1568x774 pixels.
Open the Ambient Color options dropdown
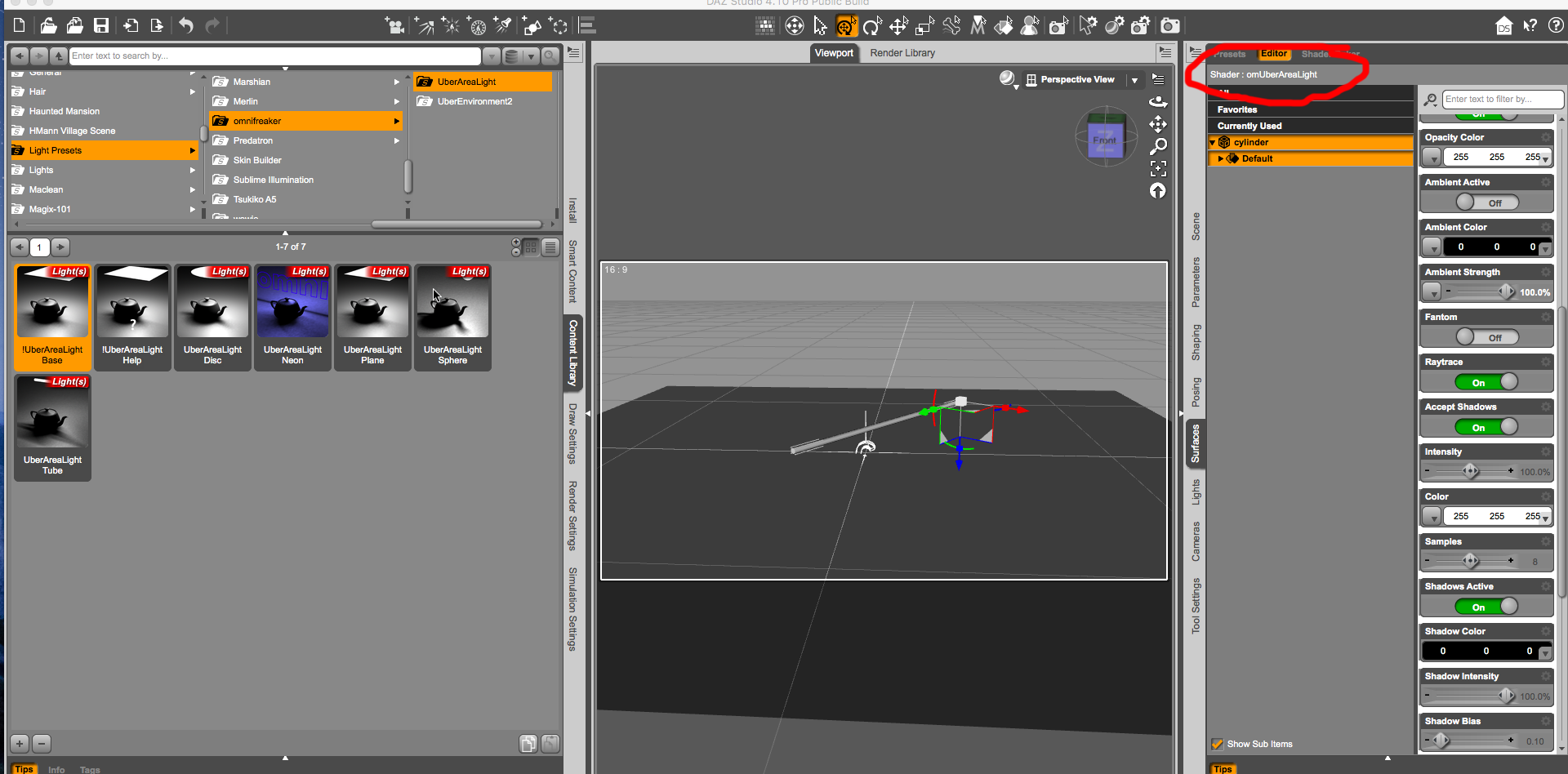coord(1432,247)
